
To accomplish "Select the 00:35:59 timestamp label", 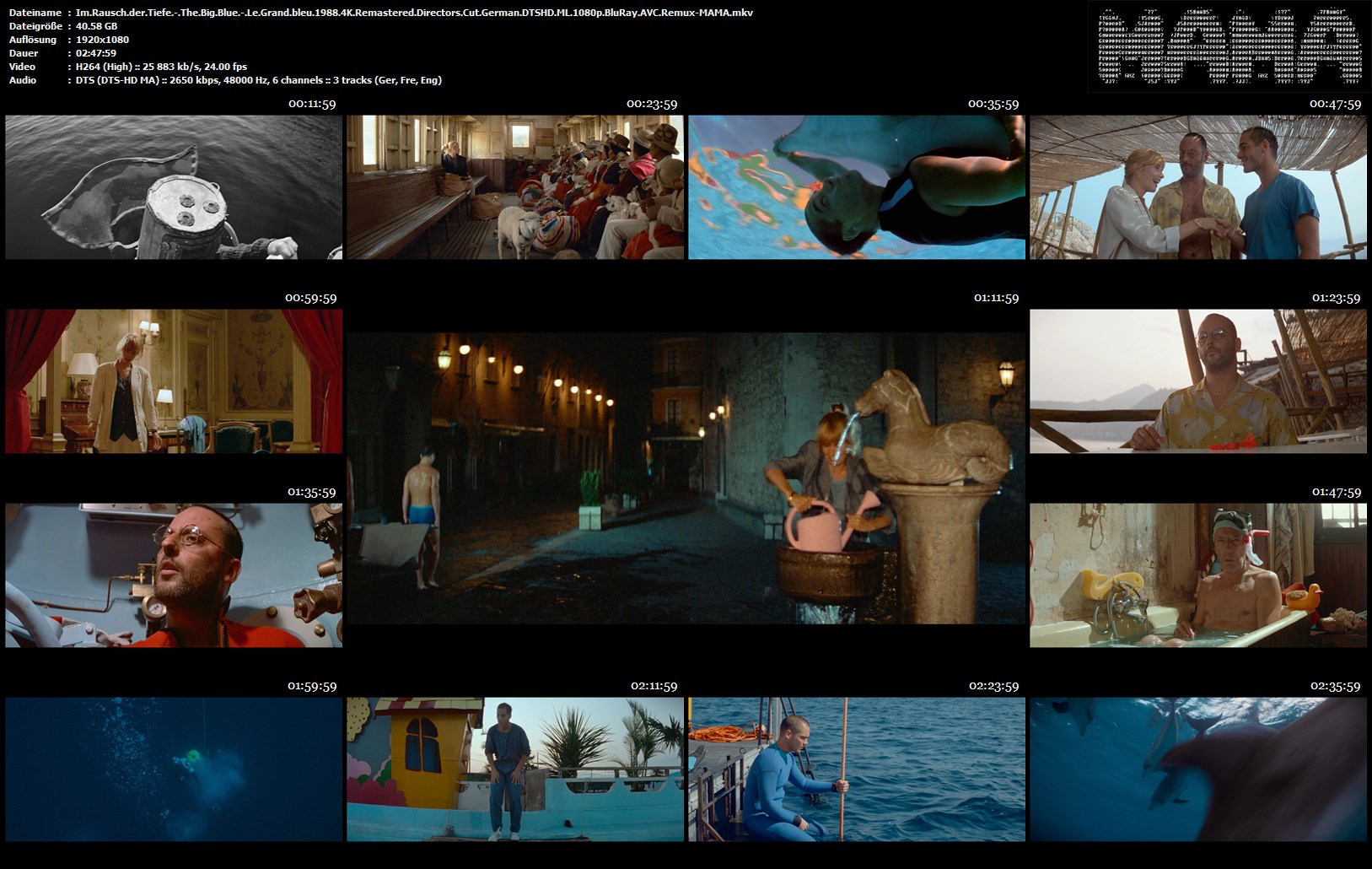I will (x=993, y=104).
